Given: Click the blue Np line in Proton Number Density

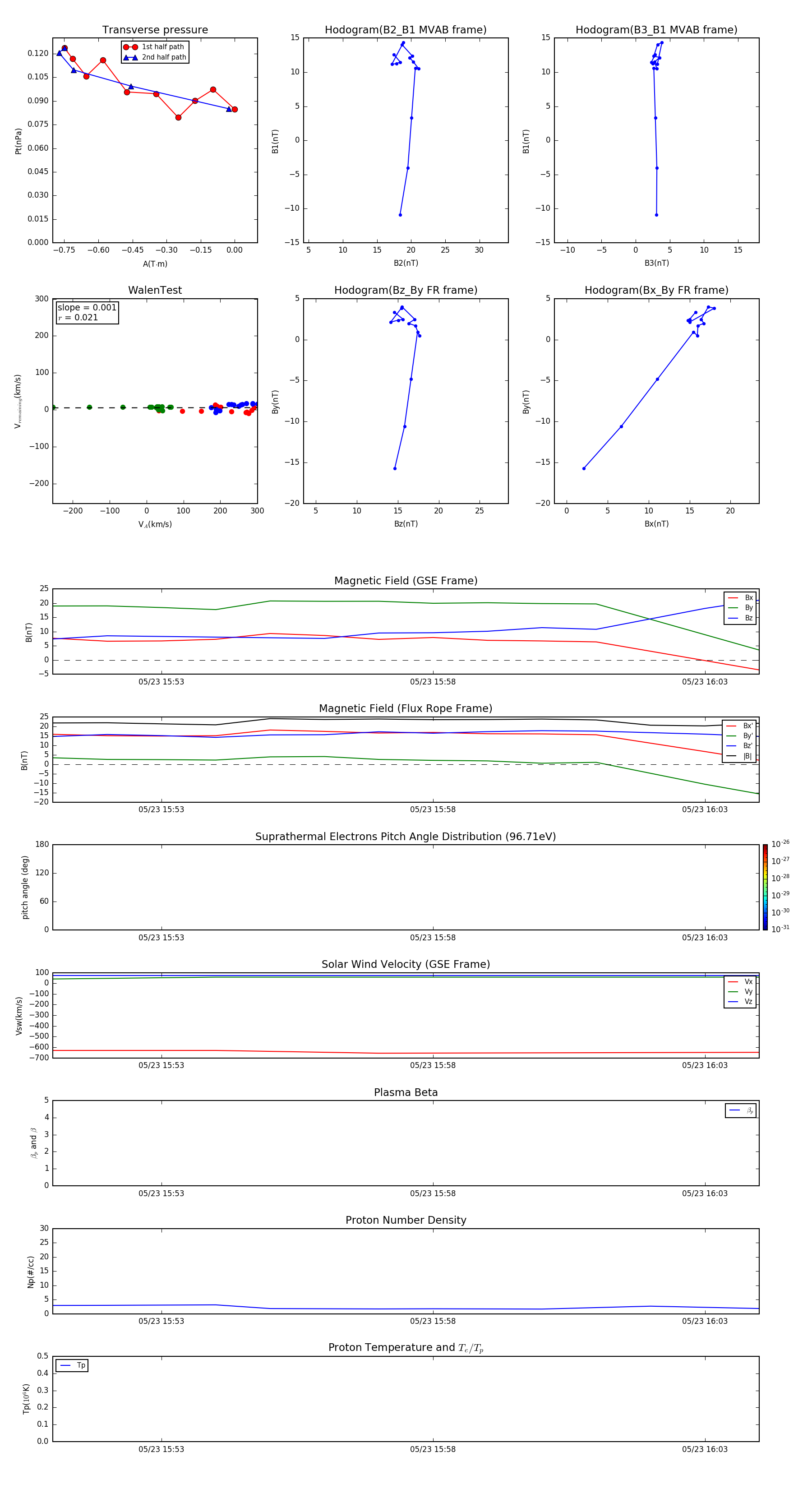Looking at the screenshot, I should click(x=406, y=1309).
